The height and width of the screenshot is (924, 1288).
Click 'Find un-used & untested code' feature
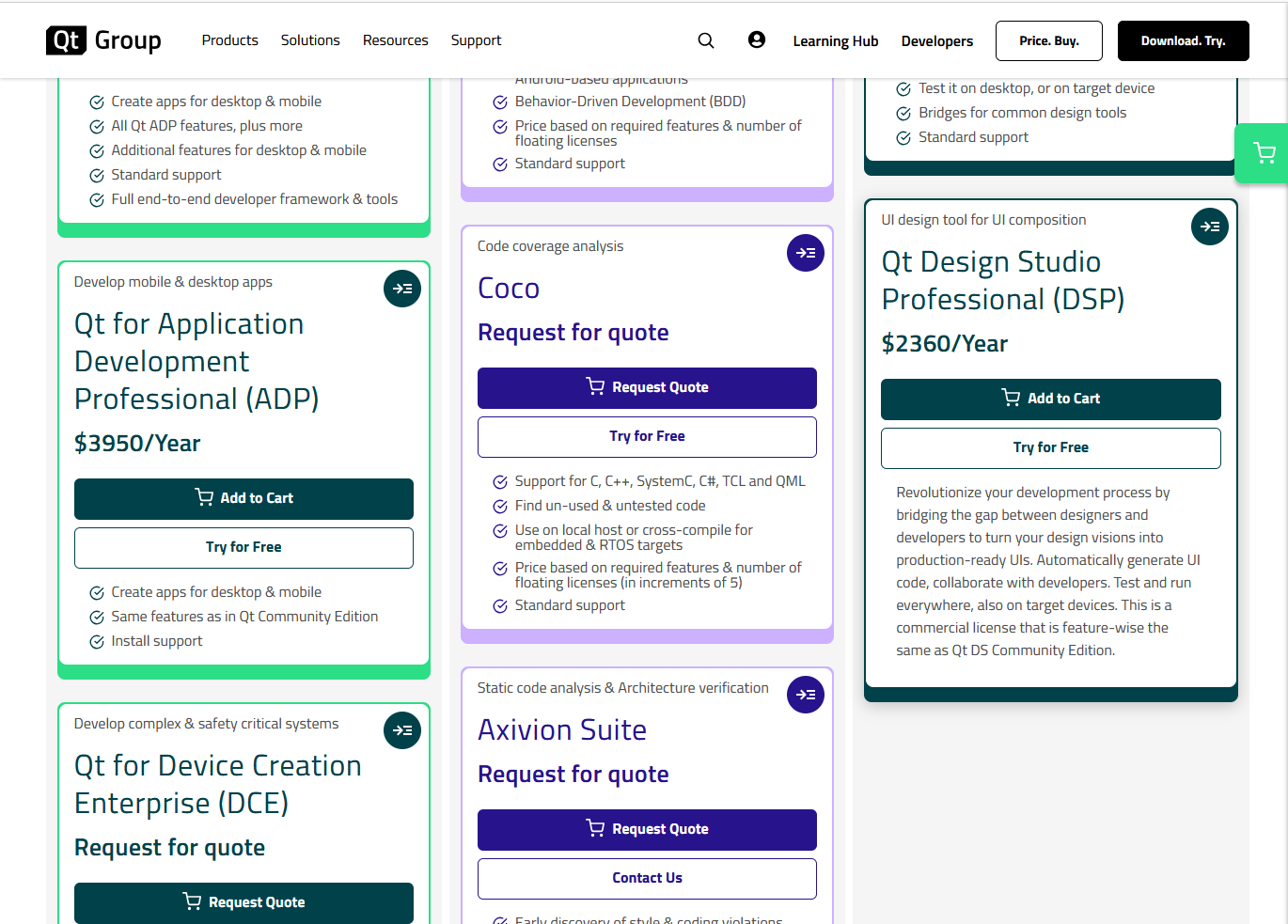coord(610,506)
